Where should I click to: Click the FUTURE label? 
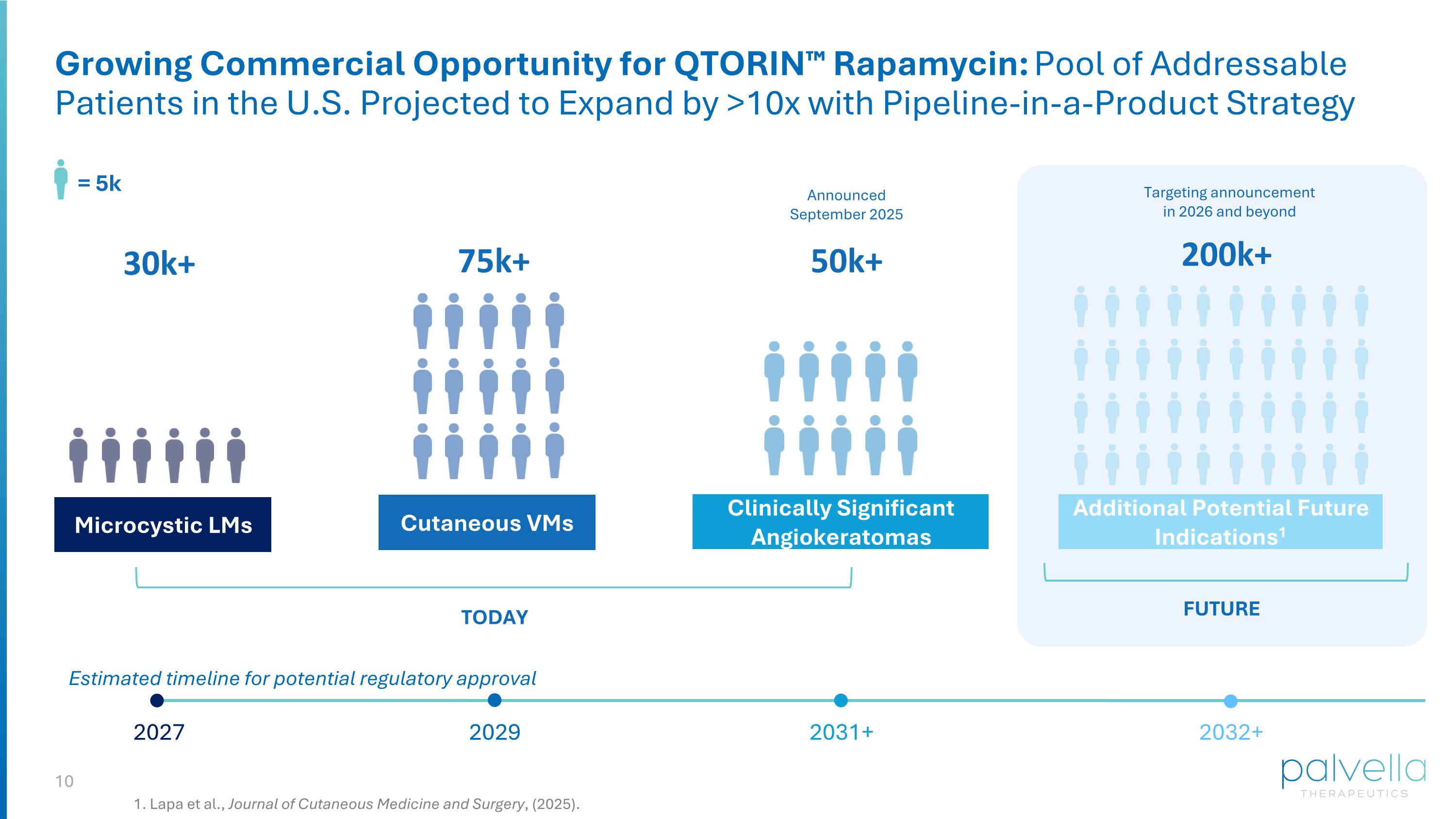1222,609
